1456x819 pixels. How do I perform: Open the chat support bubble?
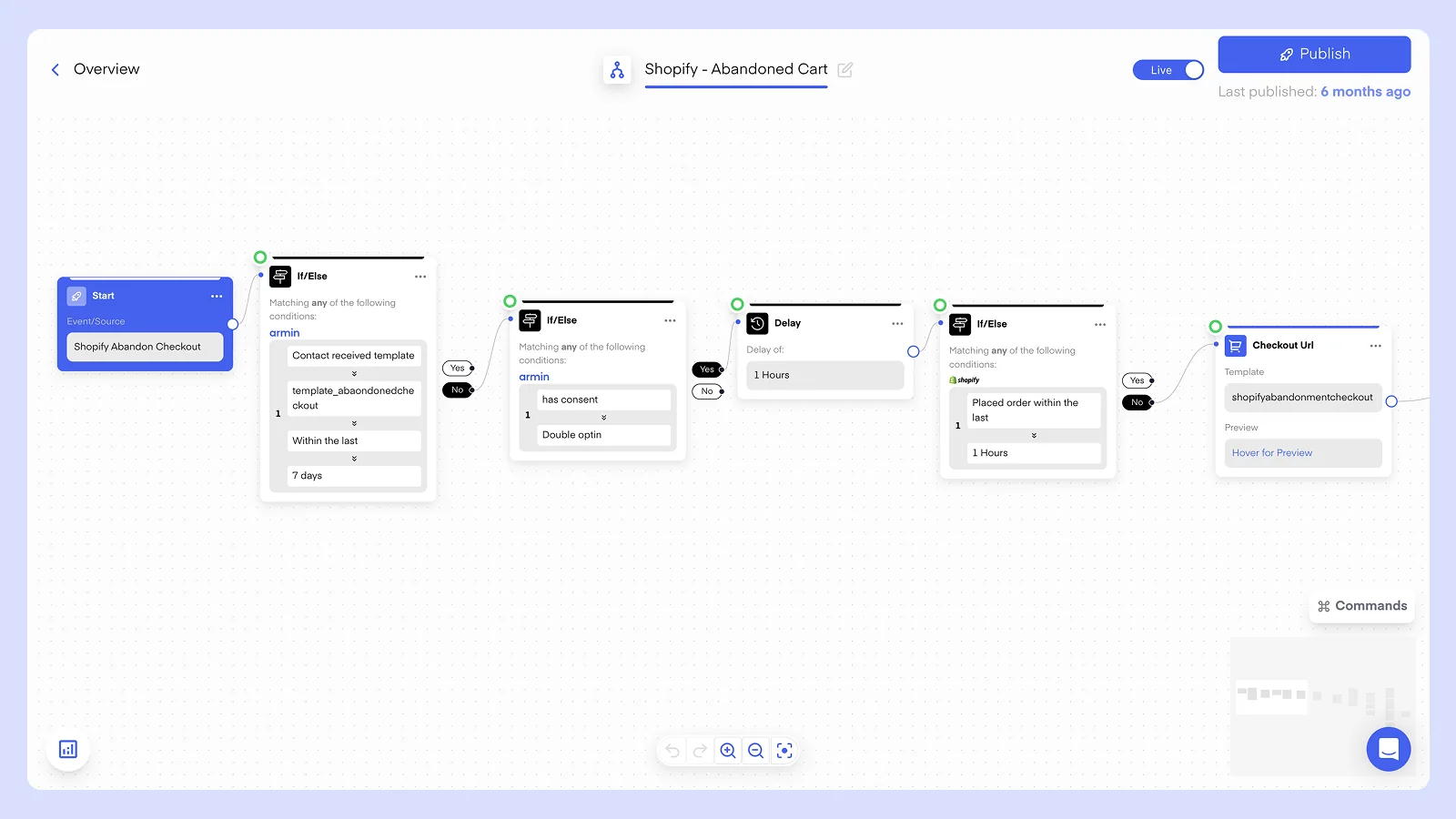(1389, 749)
